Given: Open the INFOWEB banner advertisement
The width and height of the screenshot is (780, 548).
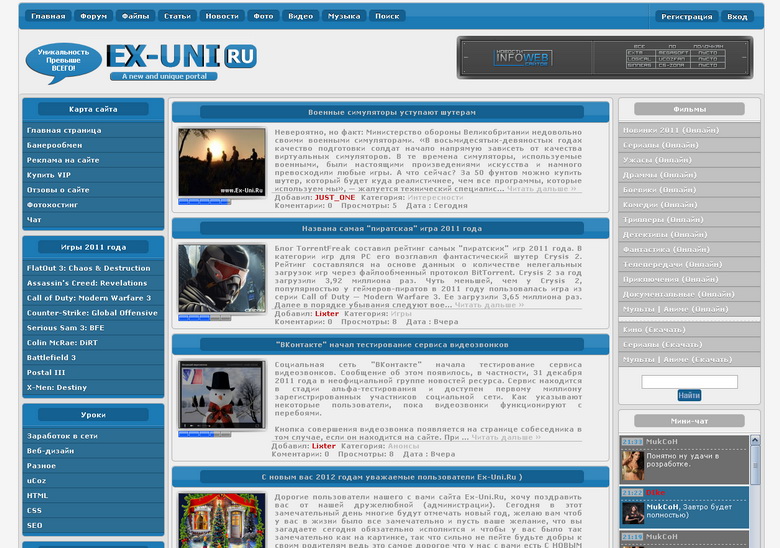Looking at the screenshot, I should pos(605,58).
